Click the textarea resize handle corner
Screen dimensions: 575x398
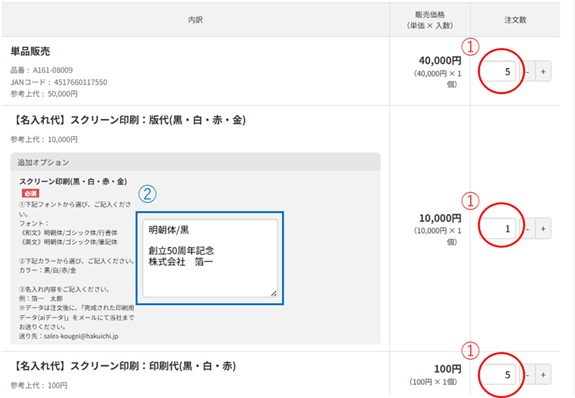pos(274,293)
